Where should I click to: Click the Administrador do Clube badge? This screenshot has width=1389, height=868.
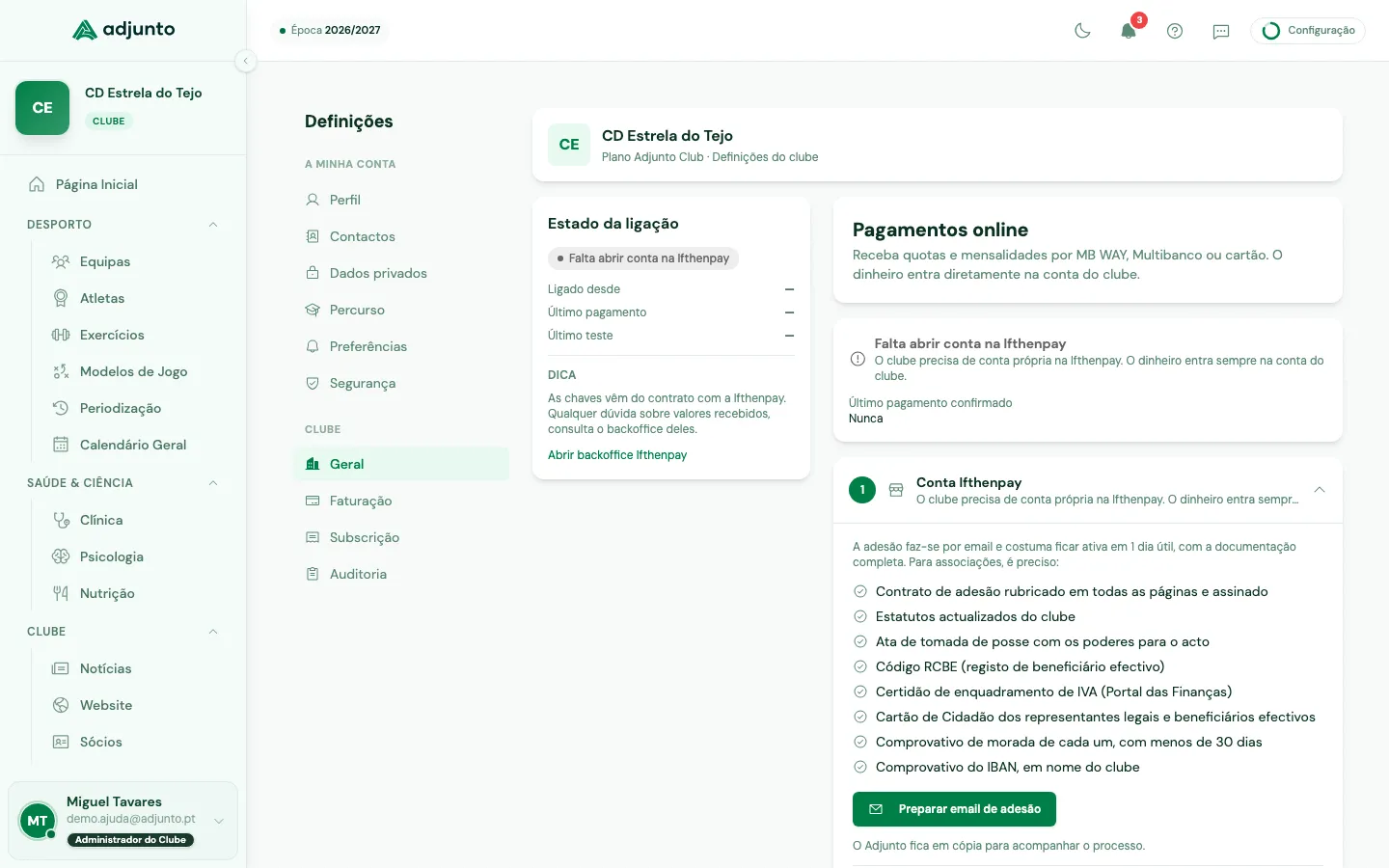pos(130,840)
